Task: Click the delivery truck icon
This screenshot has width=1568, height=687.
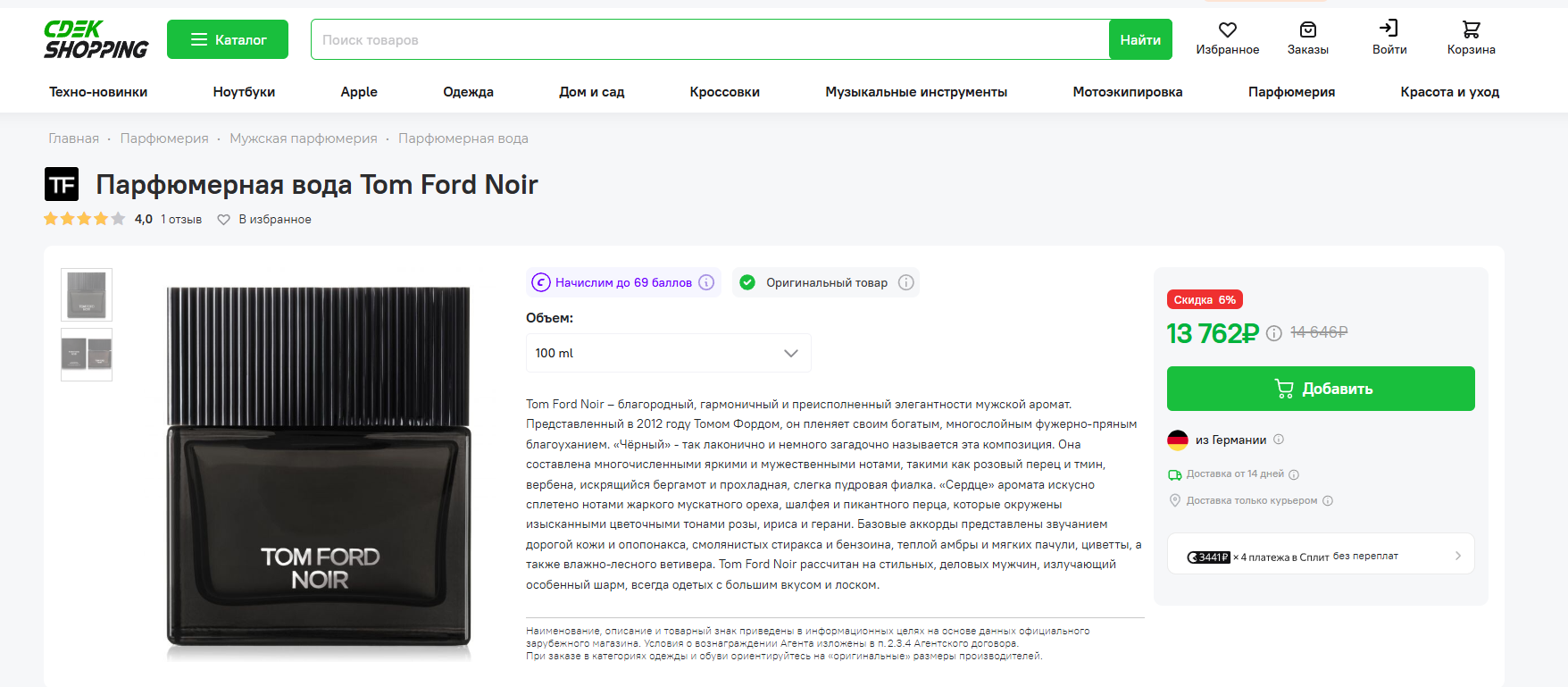Action: [x=1175, y=474]
